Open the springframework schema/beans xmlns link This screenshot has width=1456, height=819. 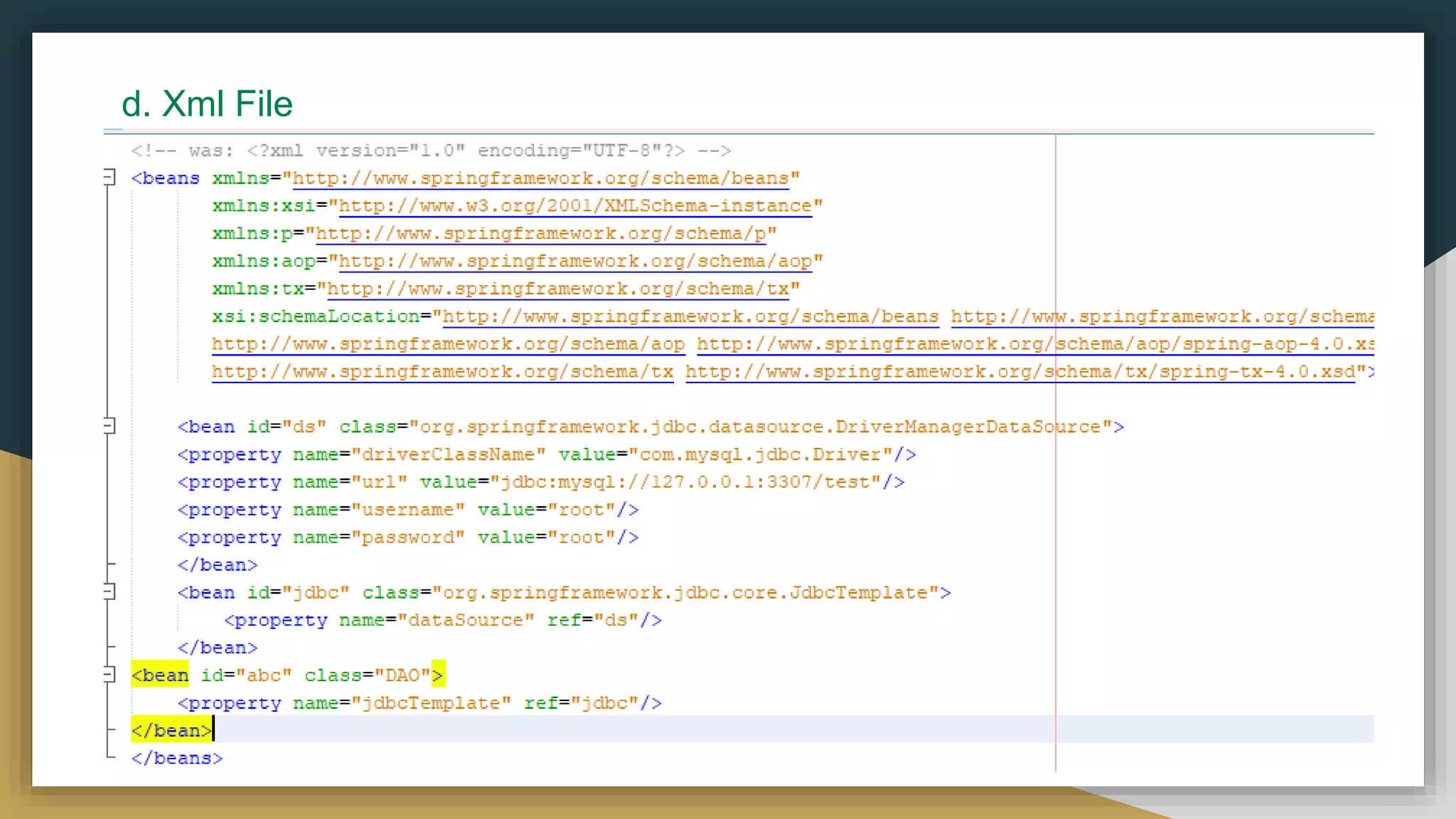(540, 178)
